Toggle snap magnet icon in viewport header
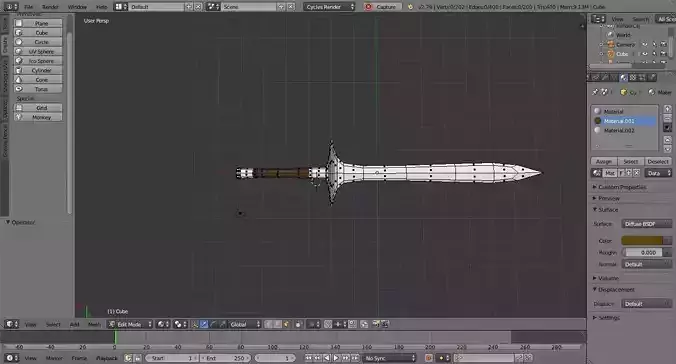The image size is (676, 364). (328, 324)
